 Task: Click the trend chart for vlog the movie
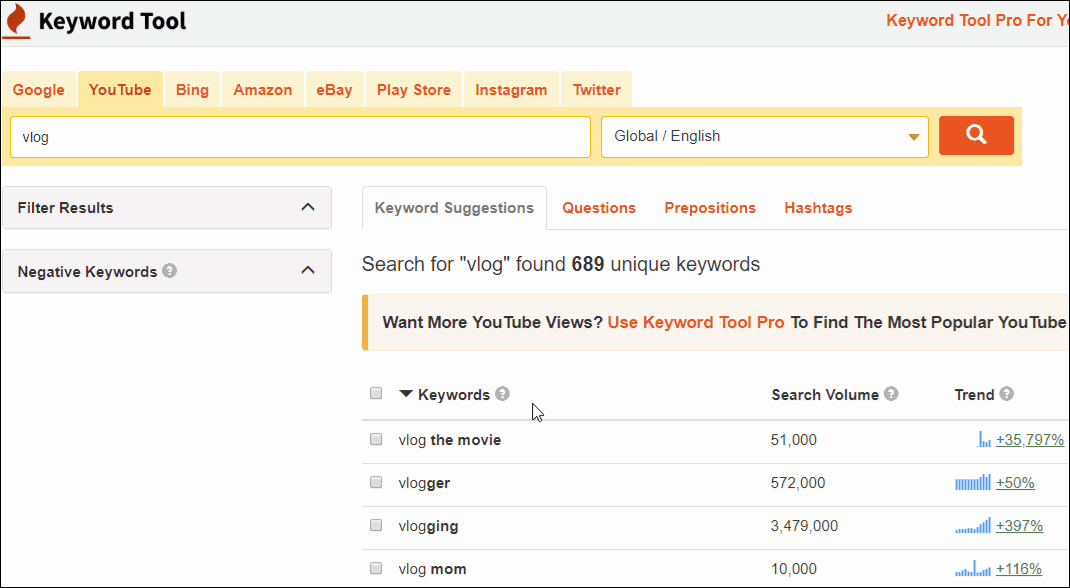click(x=984, y=439)
